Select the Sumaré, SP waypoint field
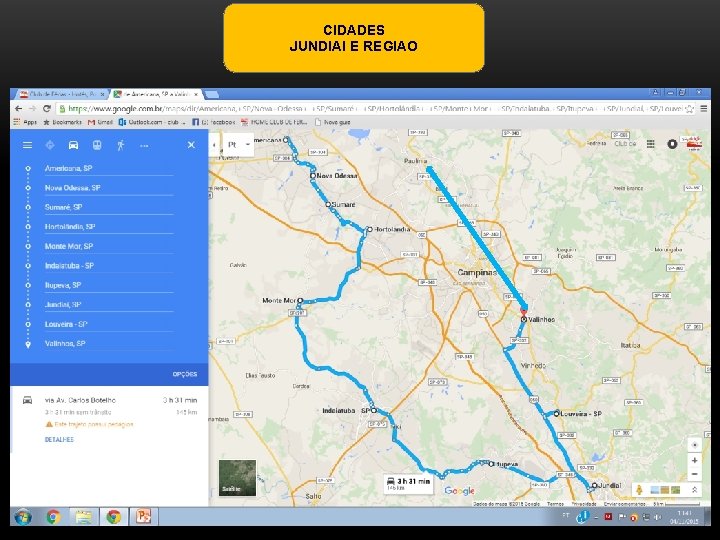This screenshot has height=540, width=720. [109, 207]
